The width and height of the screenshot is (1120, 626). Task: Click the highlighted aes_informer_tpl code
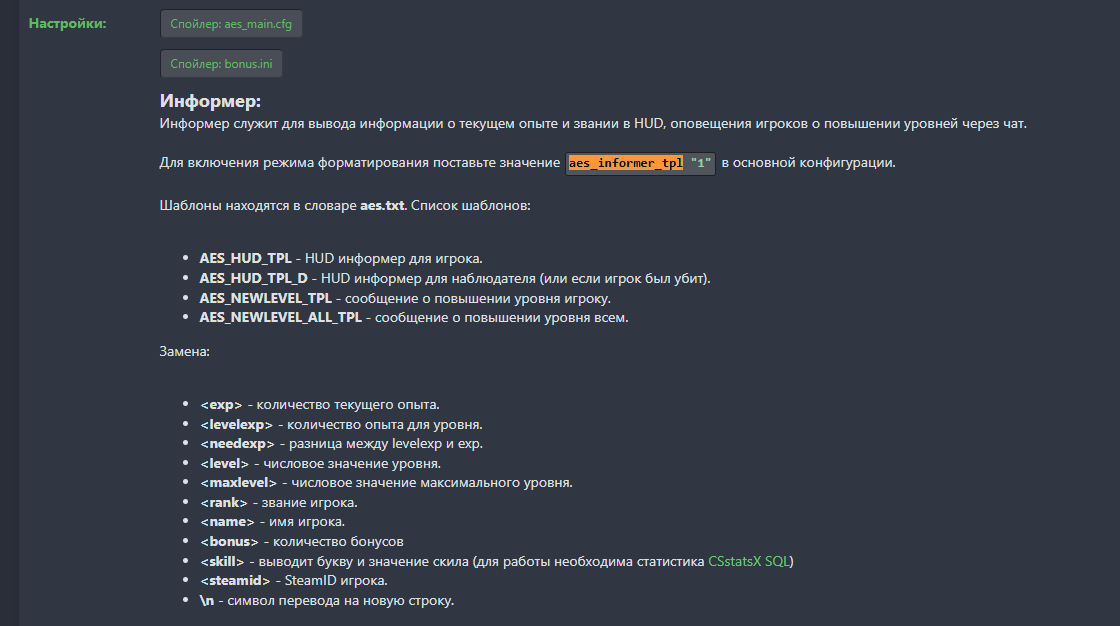pyautogui.click(x=626, y=163)
